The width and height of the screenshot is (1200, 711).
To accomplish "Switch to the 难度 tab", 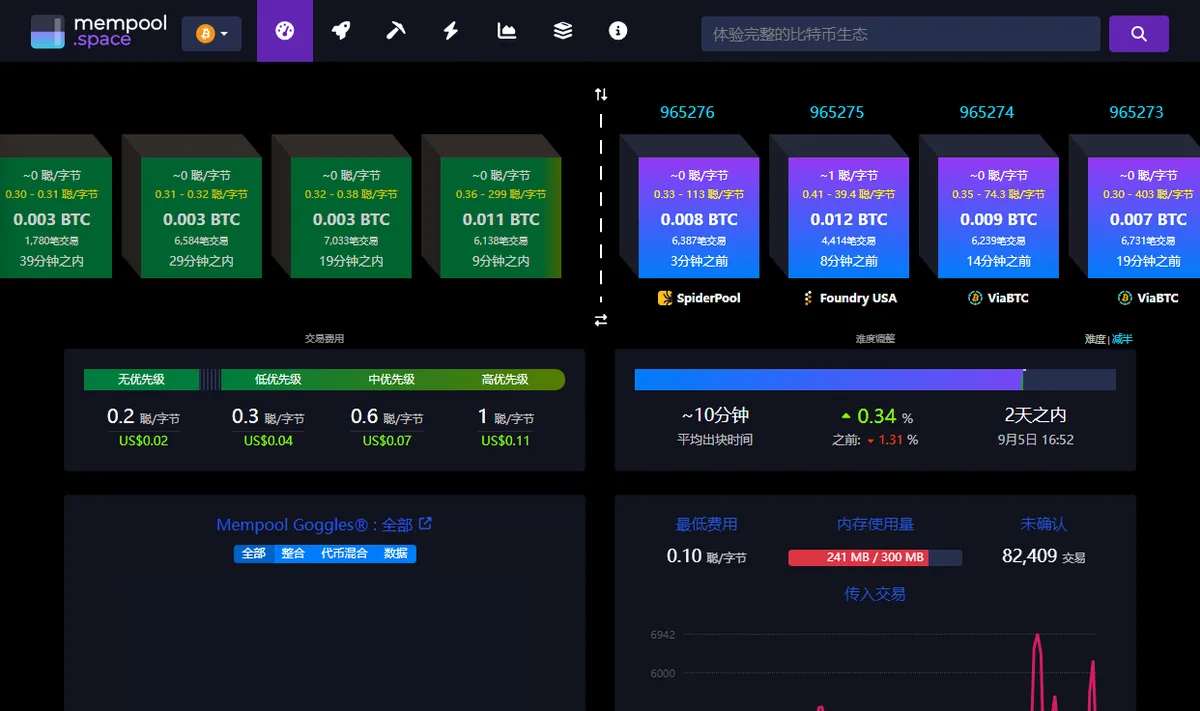I will pos(1095,339).
